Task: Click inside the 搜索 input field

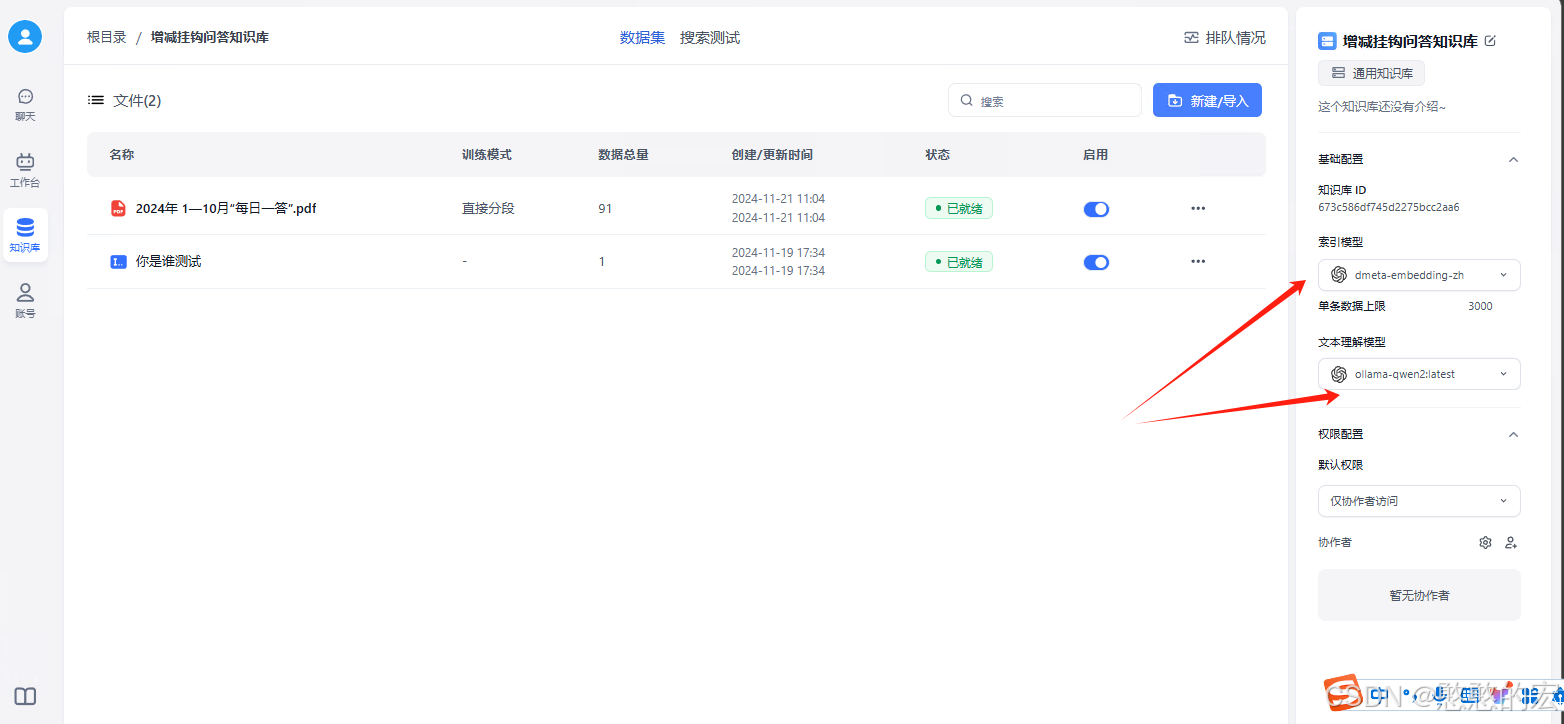Action: (1044, 99)
